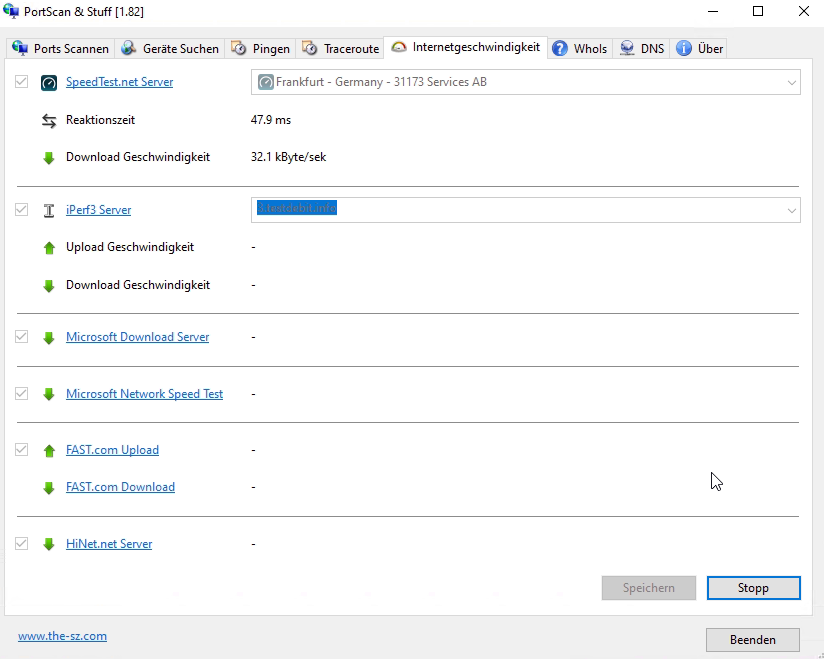Click the SpeedTest.net gauge icon
The image size is (824, 659).
pos(49,82)
